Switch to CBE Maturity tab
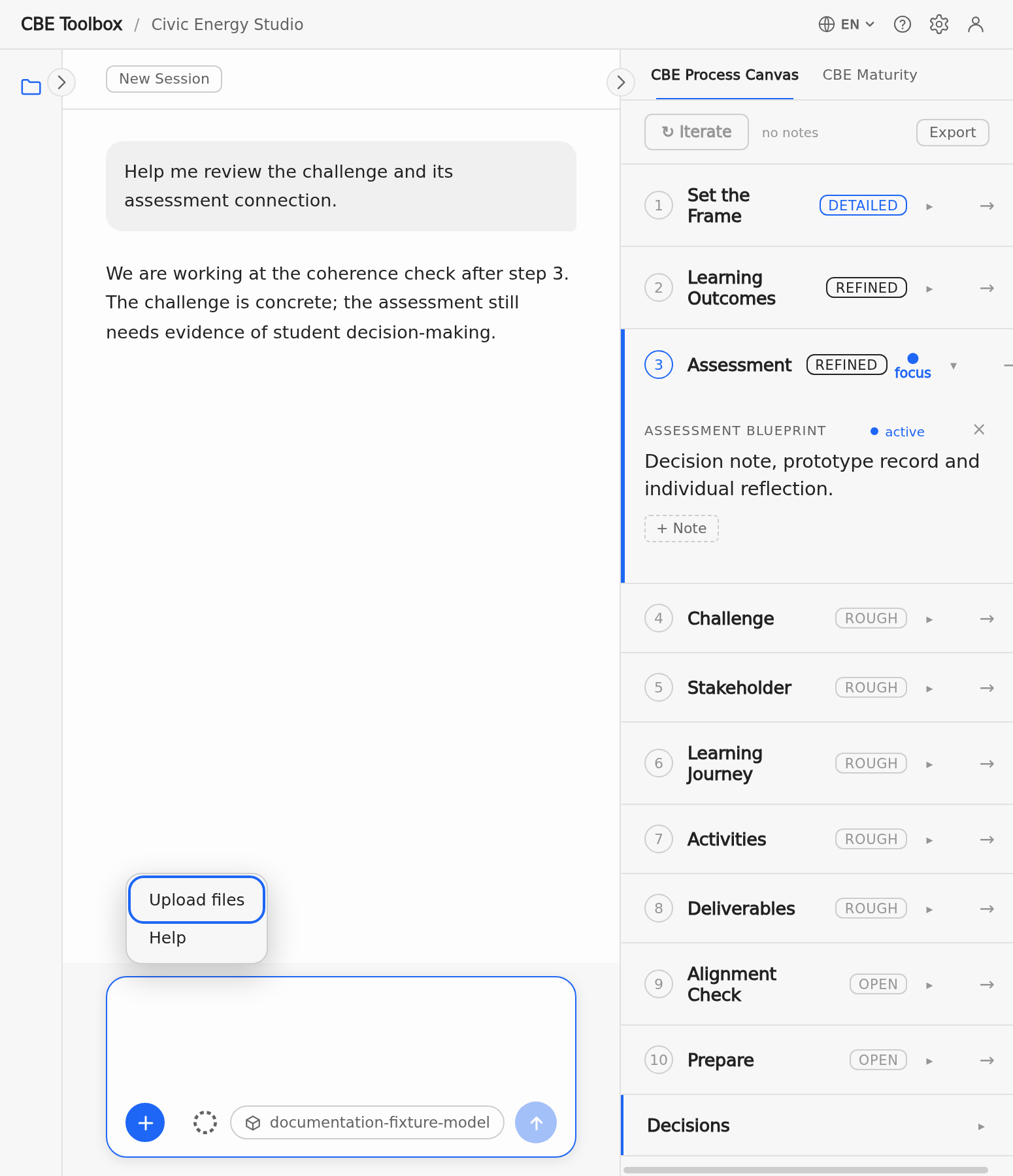The image size is (1013, 1176). (869, 75)
